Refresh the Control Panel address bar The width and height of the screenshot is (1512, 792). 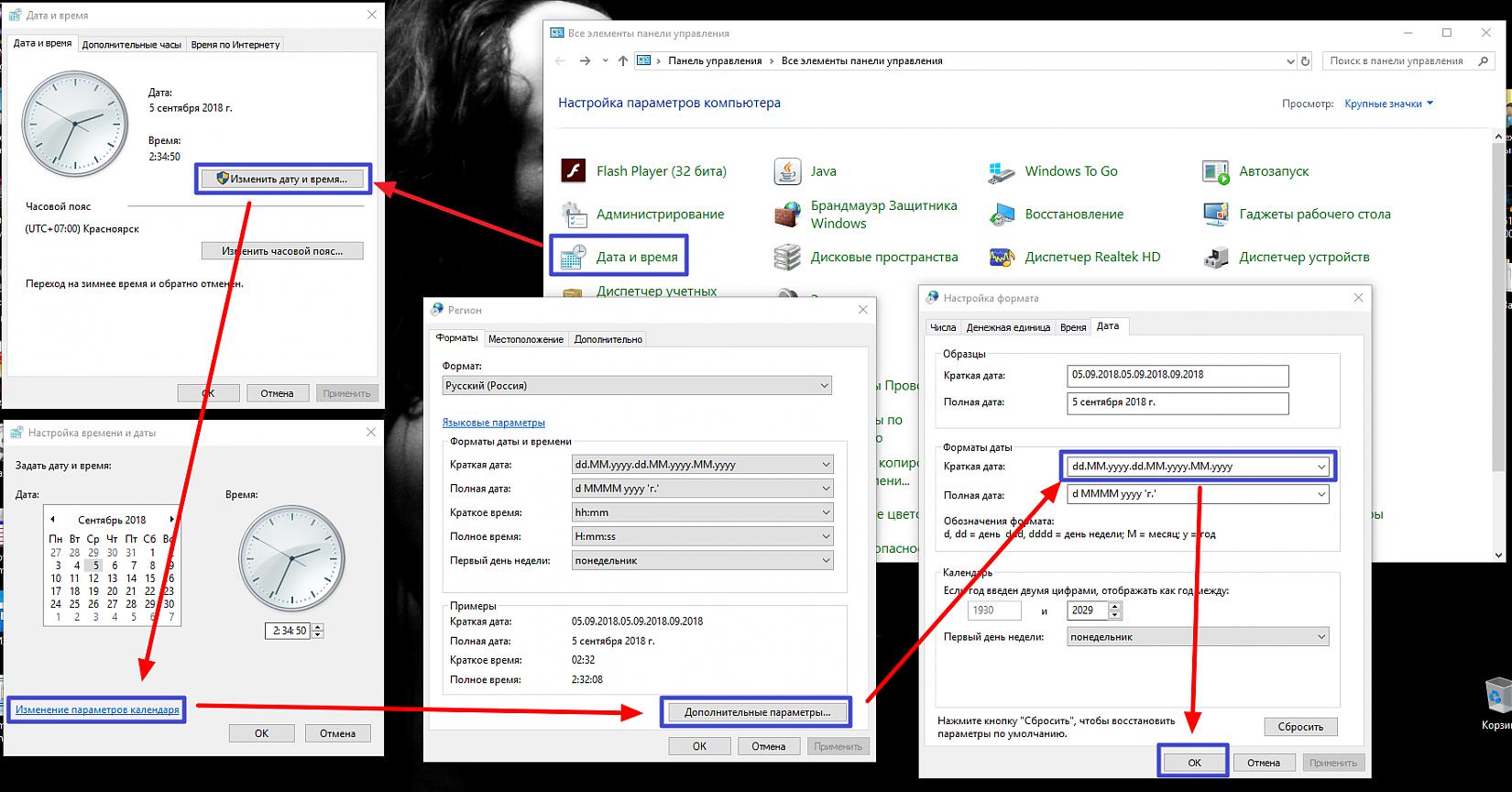pyautogui.click(x=1306, y=61)
